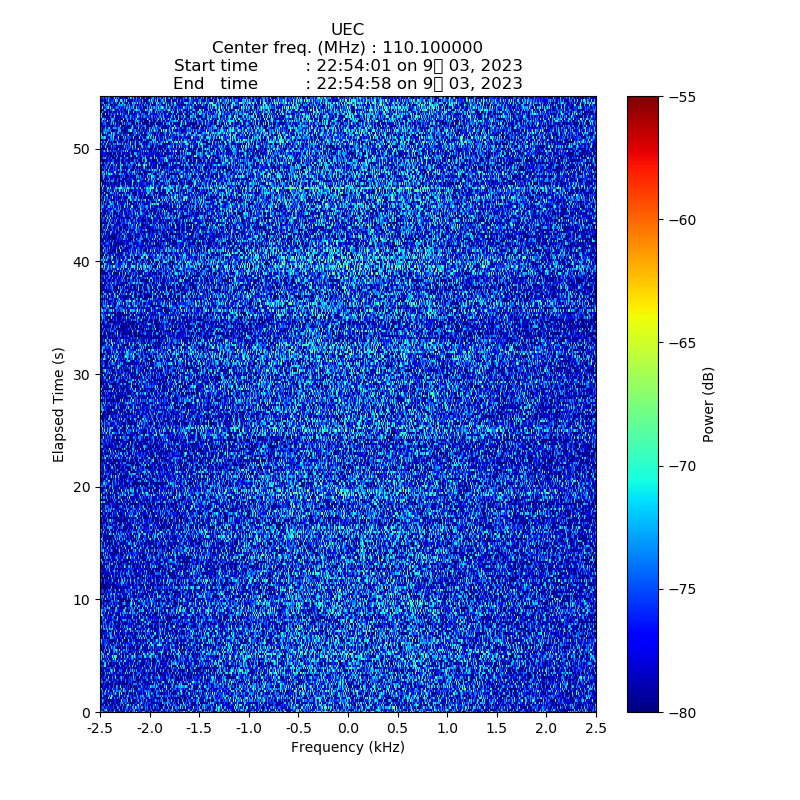
Task: Click the Elapsed Time (s) axis label
Action: click(59, 404)
